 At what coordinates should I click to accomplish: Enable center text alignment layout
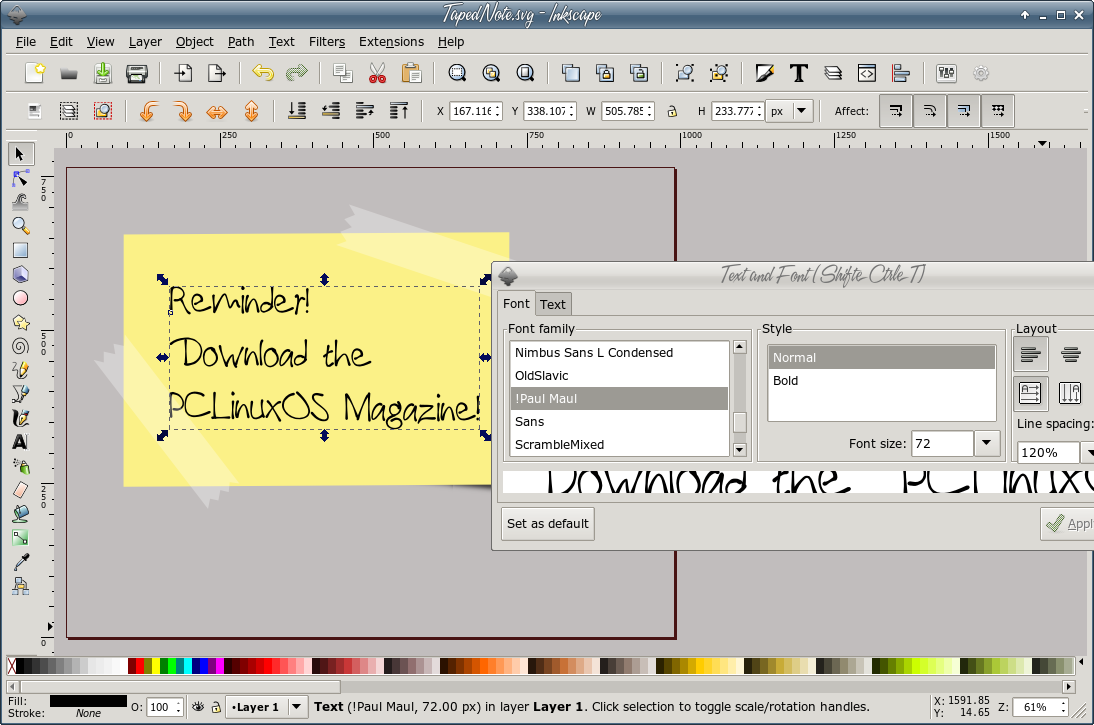(x=1070, y=354)
